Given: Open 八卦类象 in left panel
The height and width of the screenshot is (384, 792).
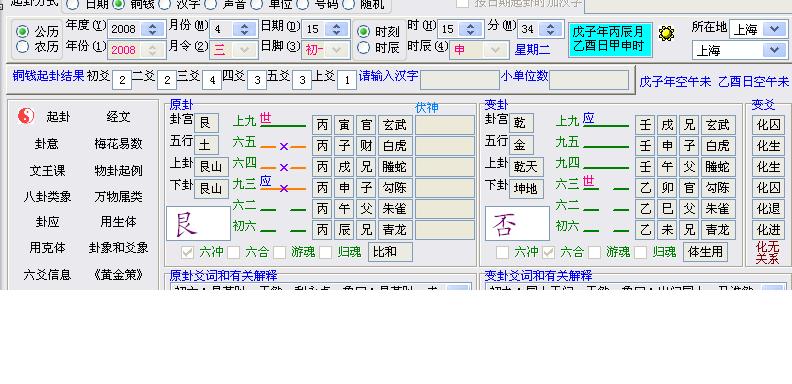Looking at the screenshot, I should click(x=47, y=197).
